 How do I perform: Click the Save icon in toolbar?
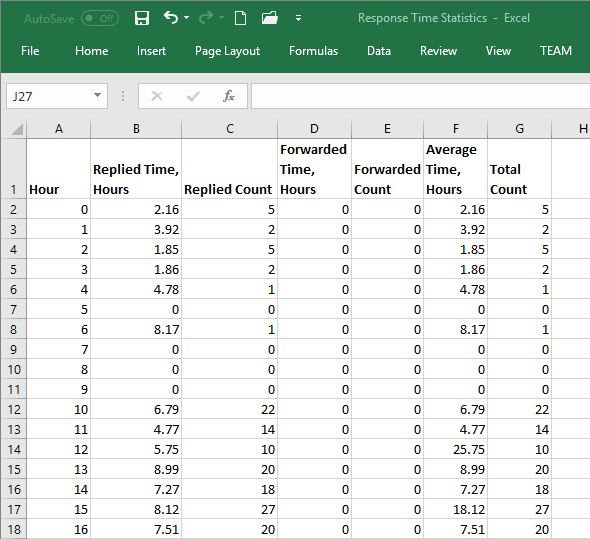142,18
